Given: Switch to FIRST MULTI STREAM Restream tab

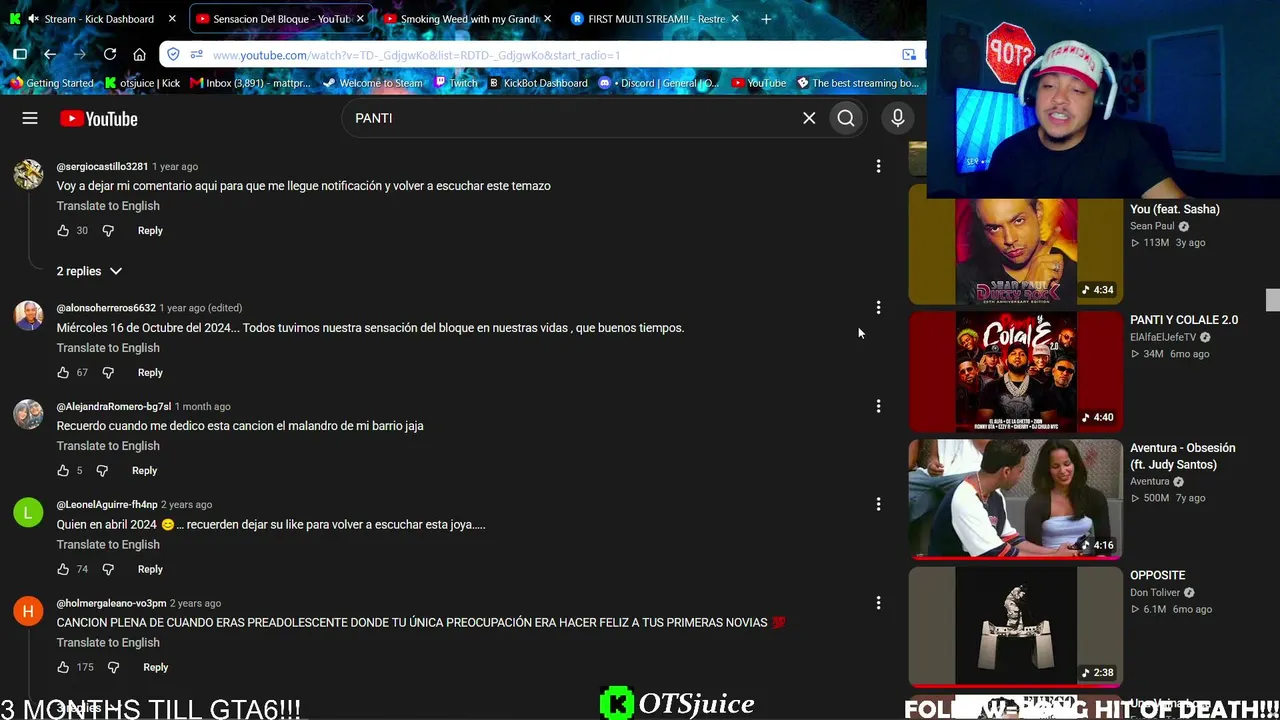Looking at the screenshot, I should click(656, 19).
